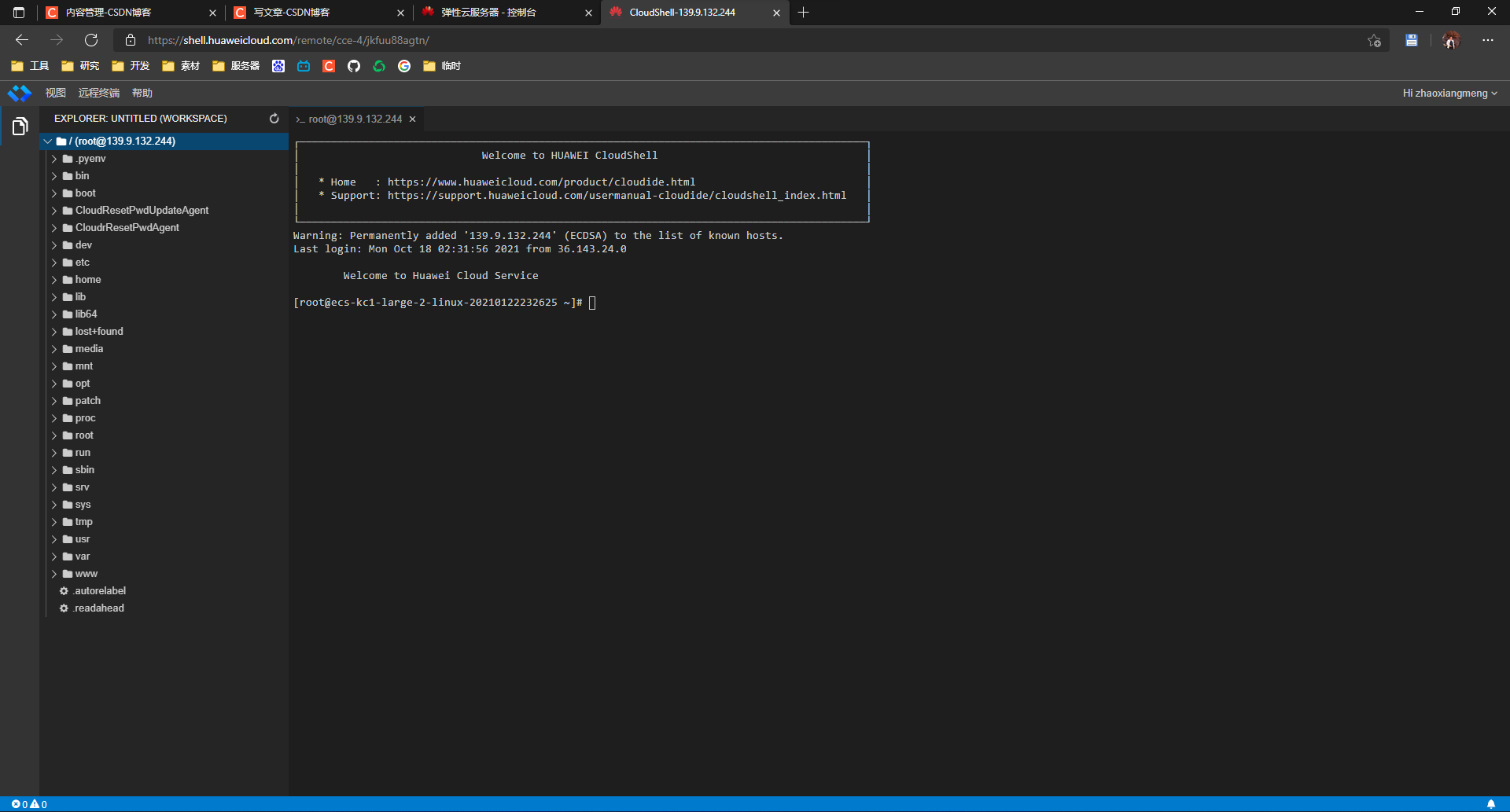
Task: Open the 素材 bookmarks folder
Action: 181,66
